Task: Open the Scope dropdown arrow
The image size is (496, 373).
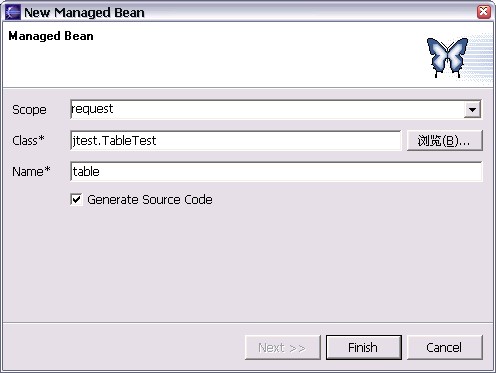Action: click(x=472, y=109)
